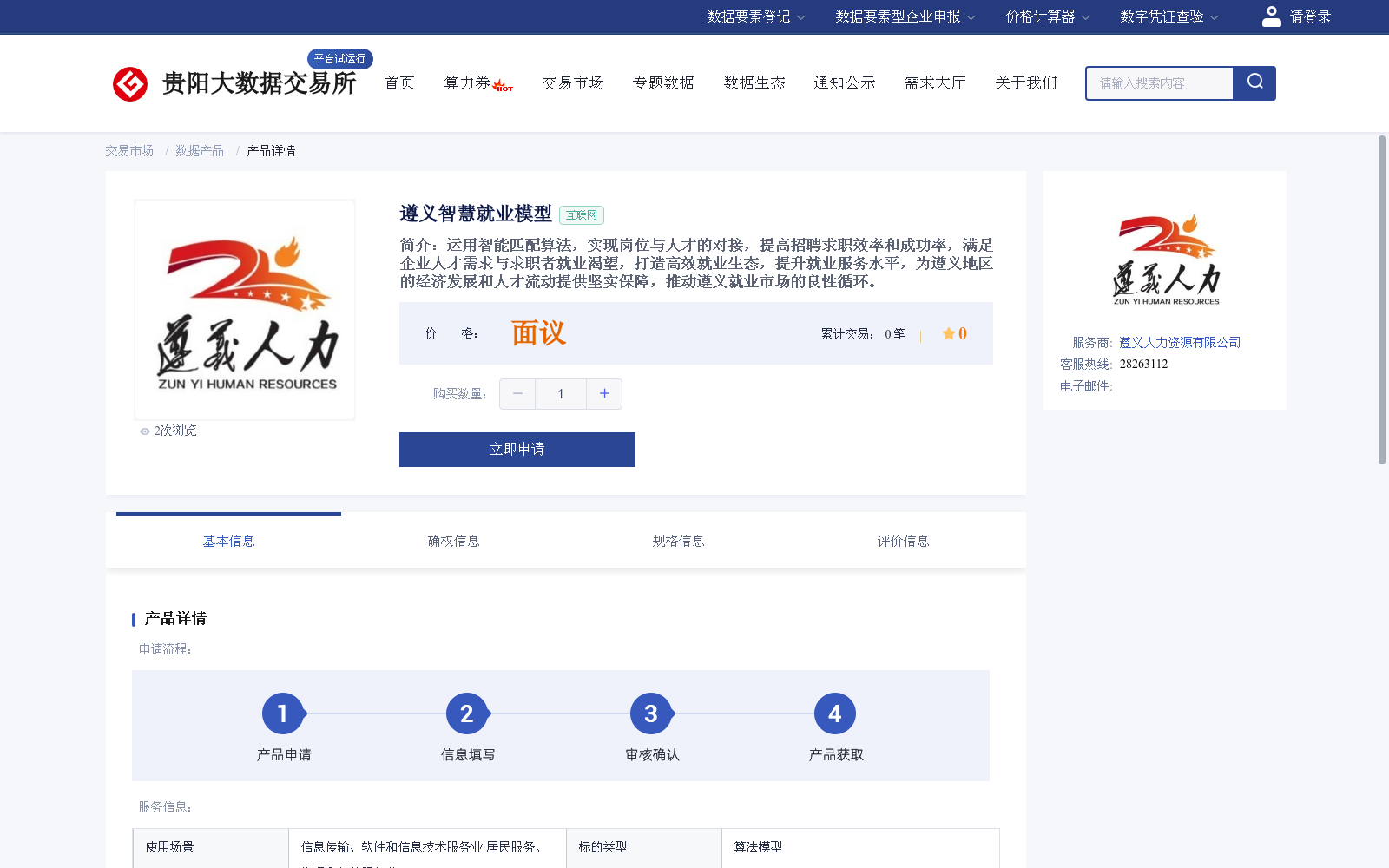This screenshot has height=868, width=1389.
Task: Click the page vertical scrollbar
Action: (1382, 299)
